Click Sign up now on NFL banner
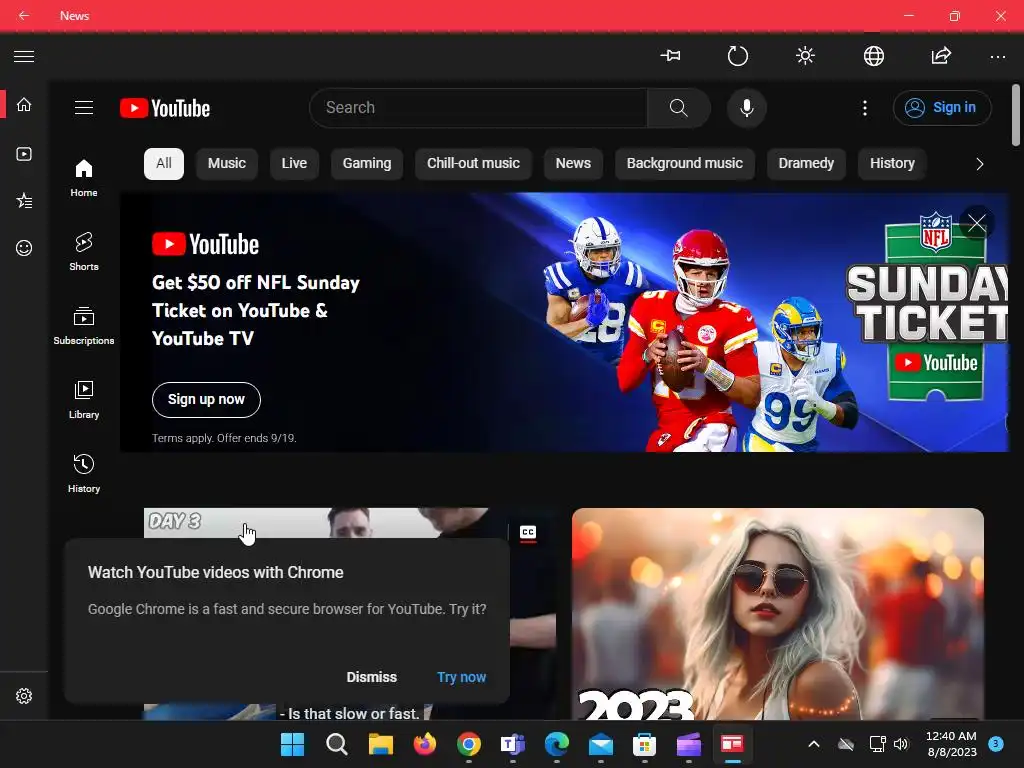This screenshot has height=768, width=1024. click(x=206, y=400)
